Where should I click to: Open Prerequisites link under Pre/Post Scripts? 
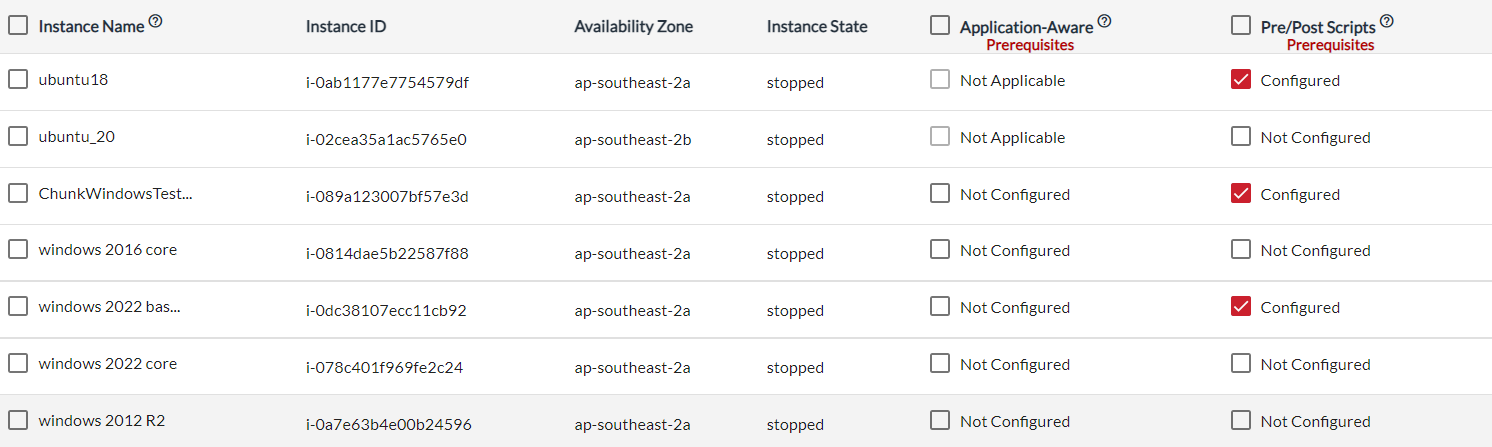point(1330,45)
